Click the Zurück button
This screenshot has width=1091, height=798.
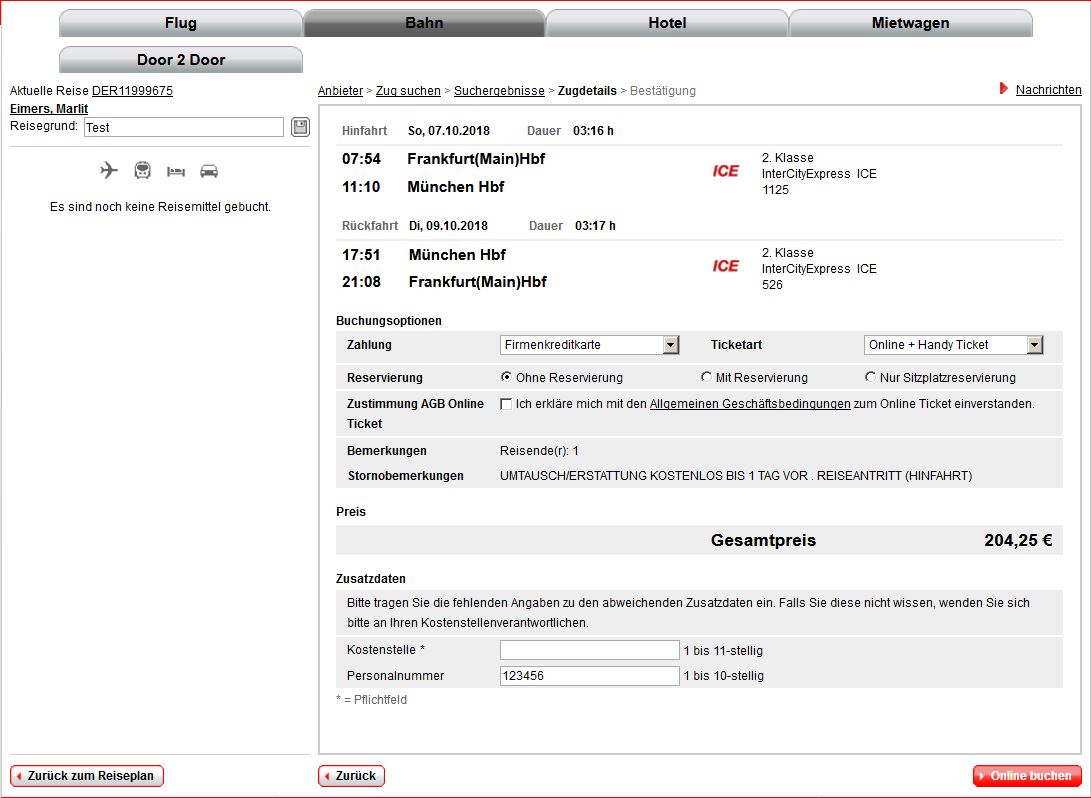351,776
